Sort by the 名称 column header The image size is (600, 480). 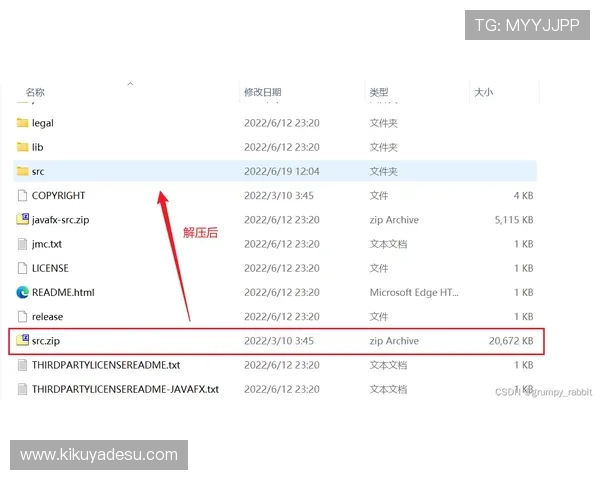pos(35,92)
